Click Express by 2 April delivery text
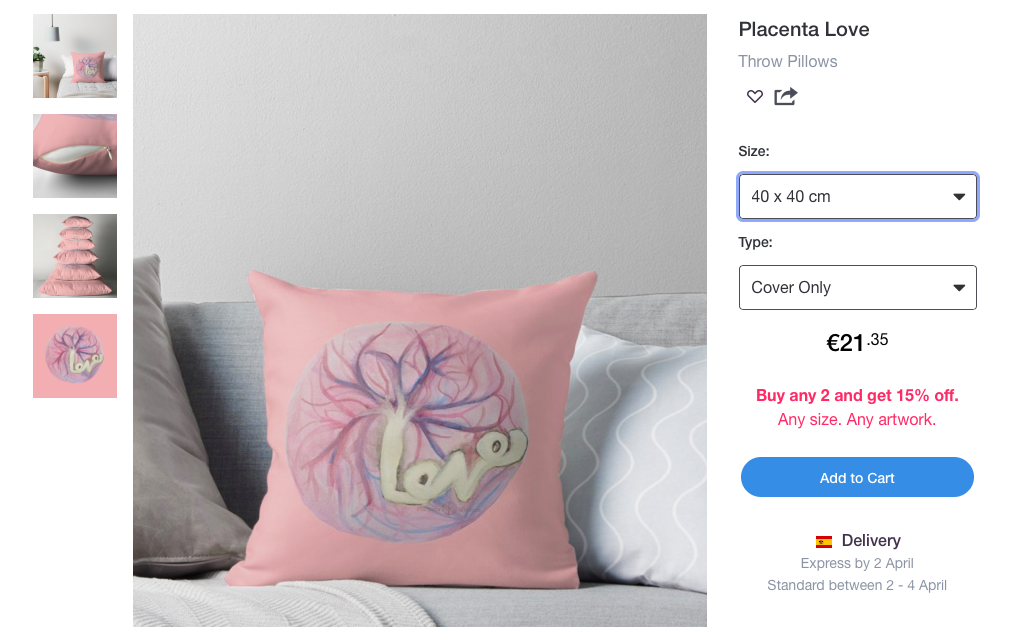 857,563
